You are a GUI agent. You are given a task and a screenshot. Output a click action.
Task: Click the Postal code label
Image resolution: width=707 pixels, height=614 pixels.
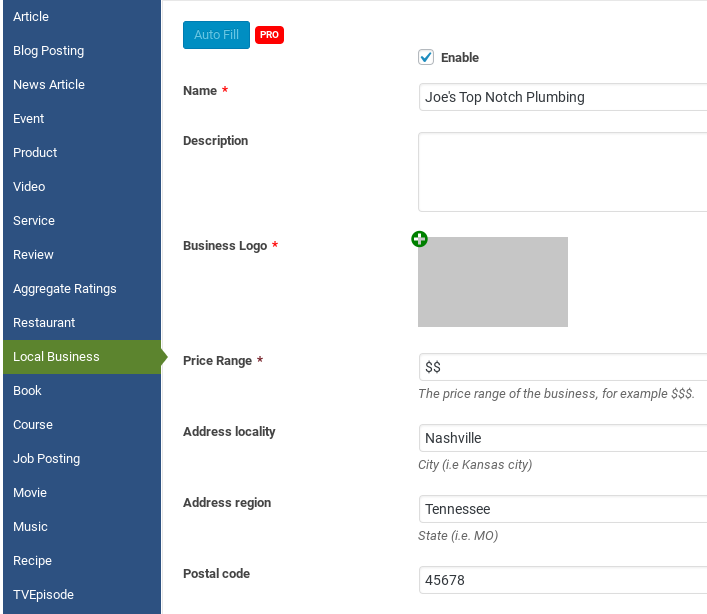coord(216,573)
